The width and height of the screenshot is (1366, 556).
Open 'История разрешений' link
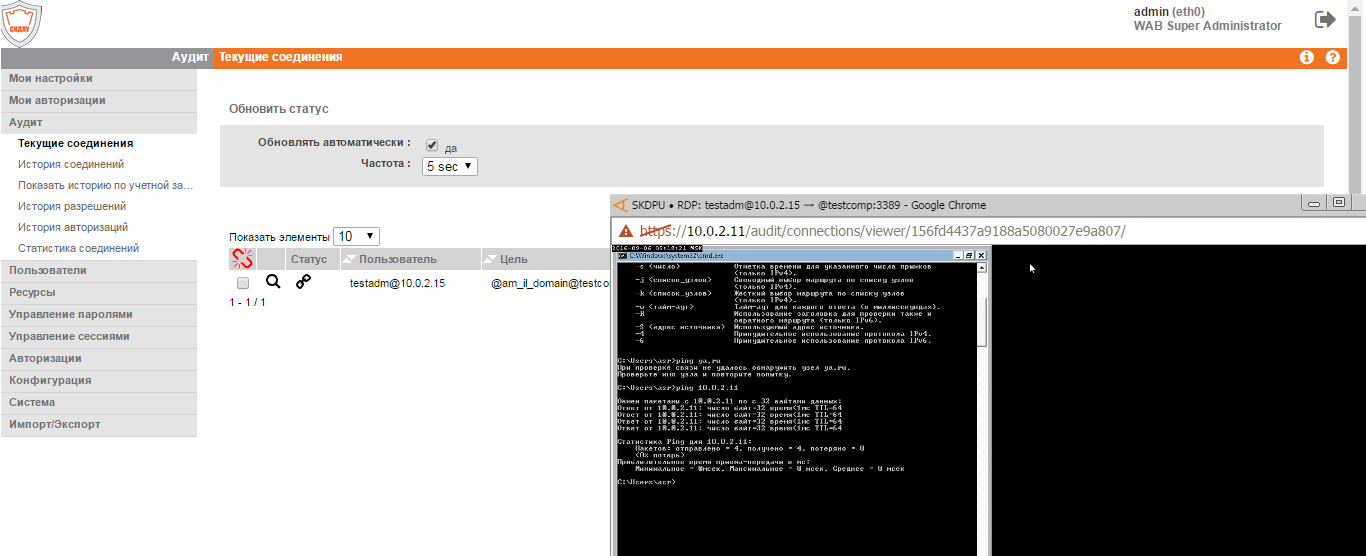tap(72, 206)
